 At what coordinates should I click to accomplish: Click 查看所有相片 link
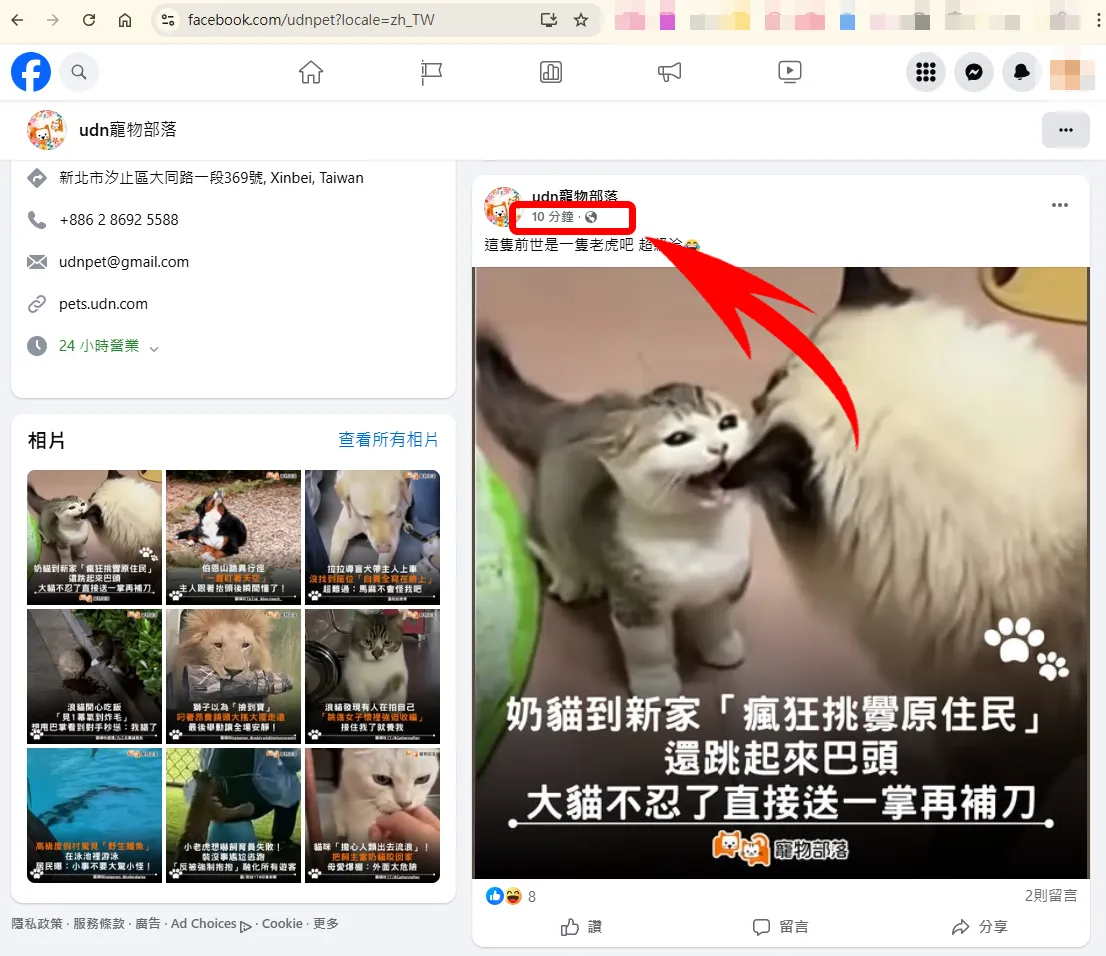[x=388, y=440]
